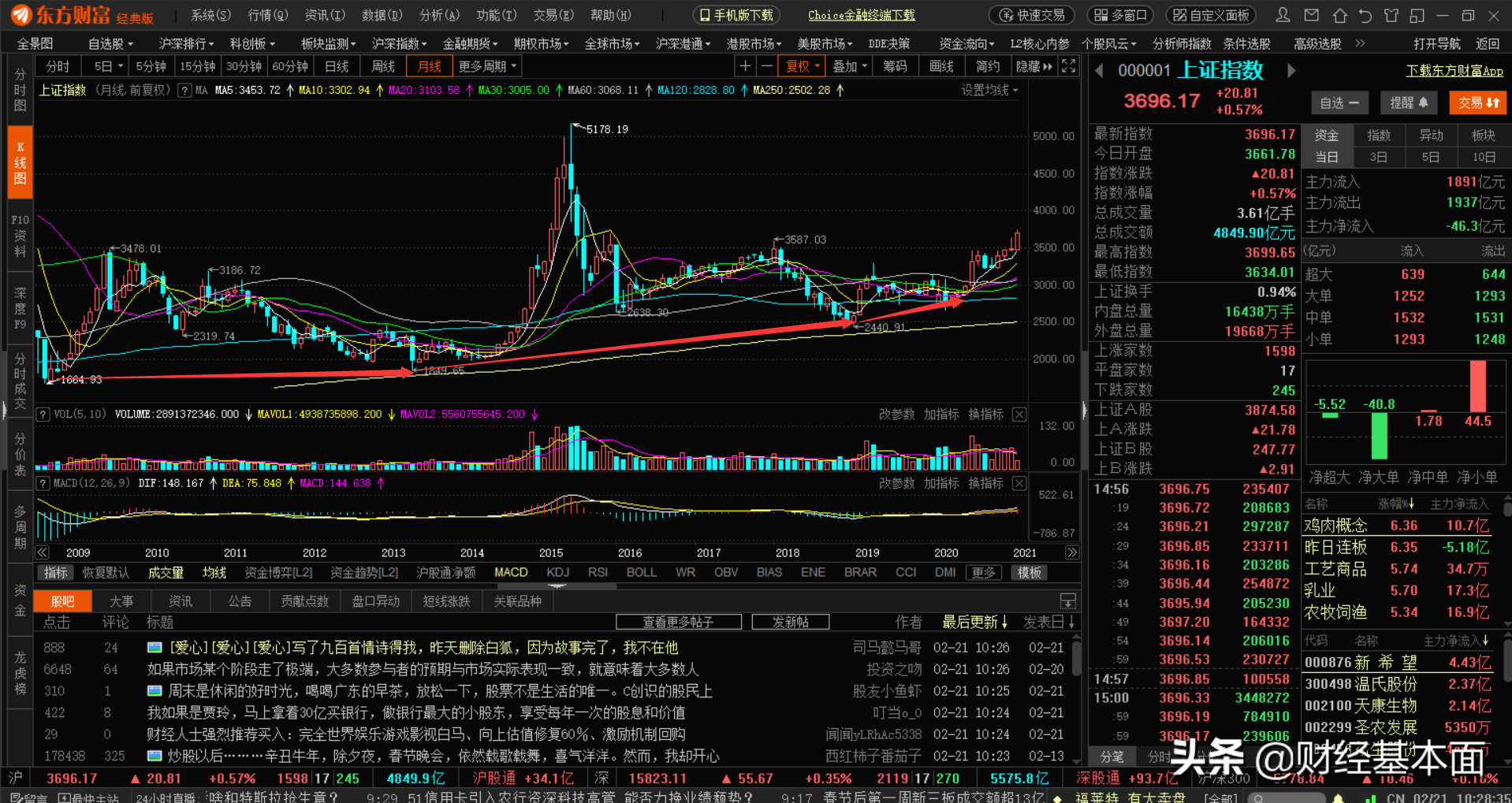This screenshot has width=1512, height=803.
Task: Open post by 投资之吻 in list
Action: coord(556,669)
